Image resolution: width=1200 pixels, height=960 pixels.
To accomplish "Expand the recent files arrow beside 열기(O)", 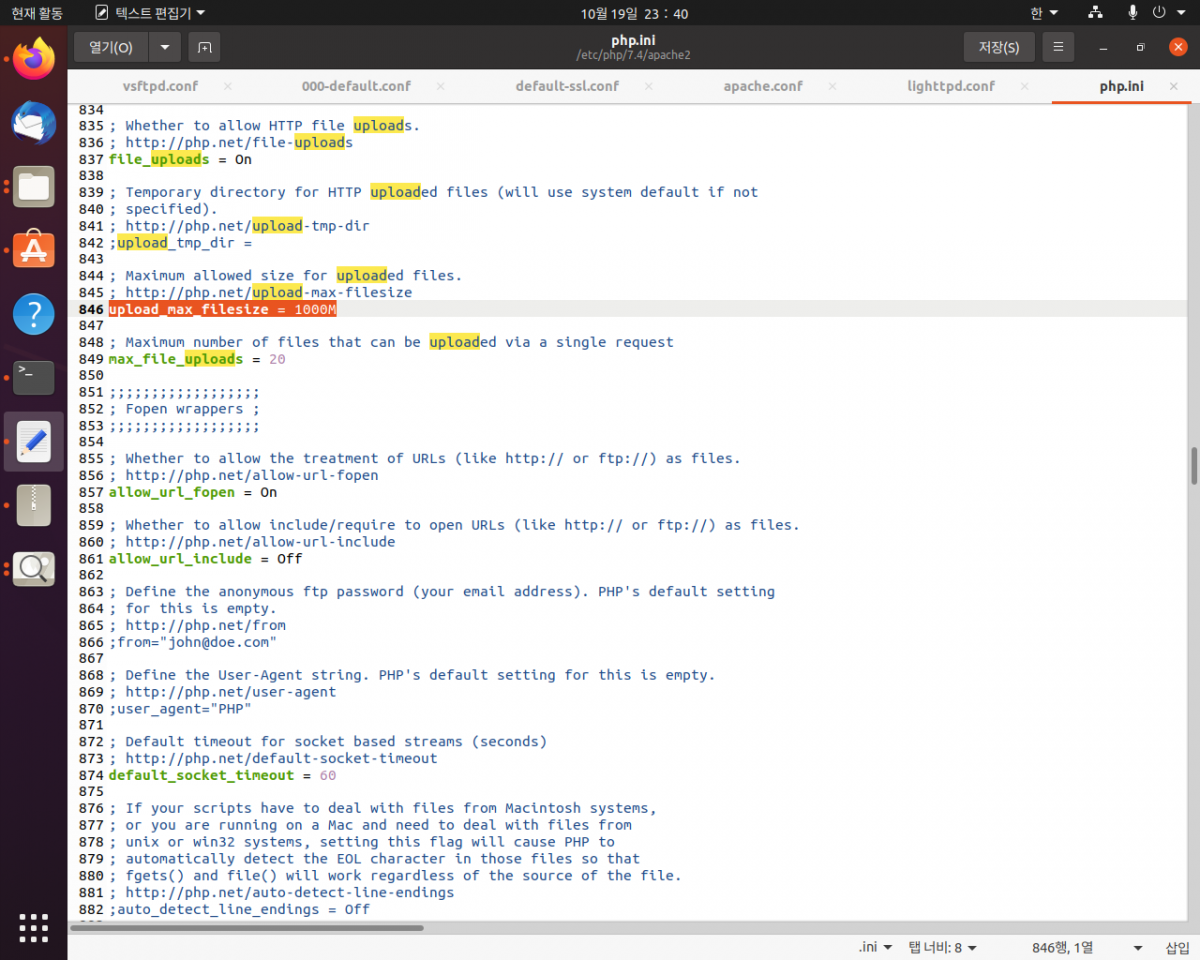I will 165,47.
